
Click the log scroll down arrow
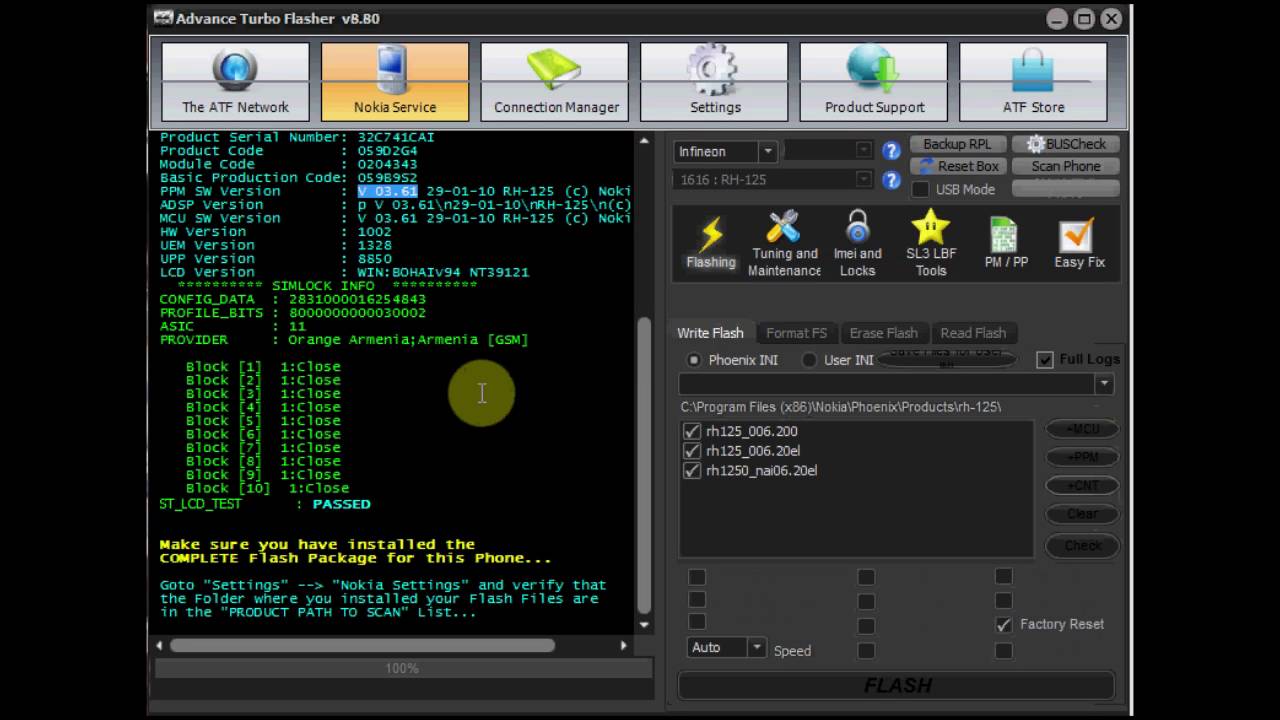[x=644, y=625]
